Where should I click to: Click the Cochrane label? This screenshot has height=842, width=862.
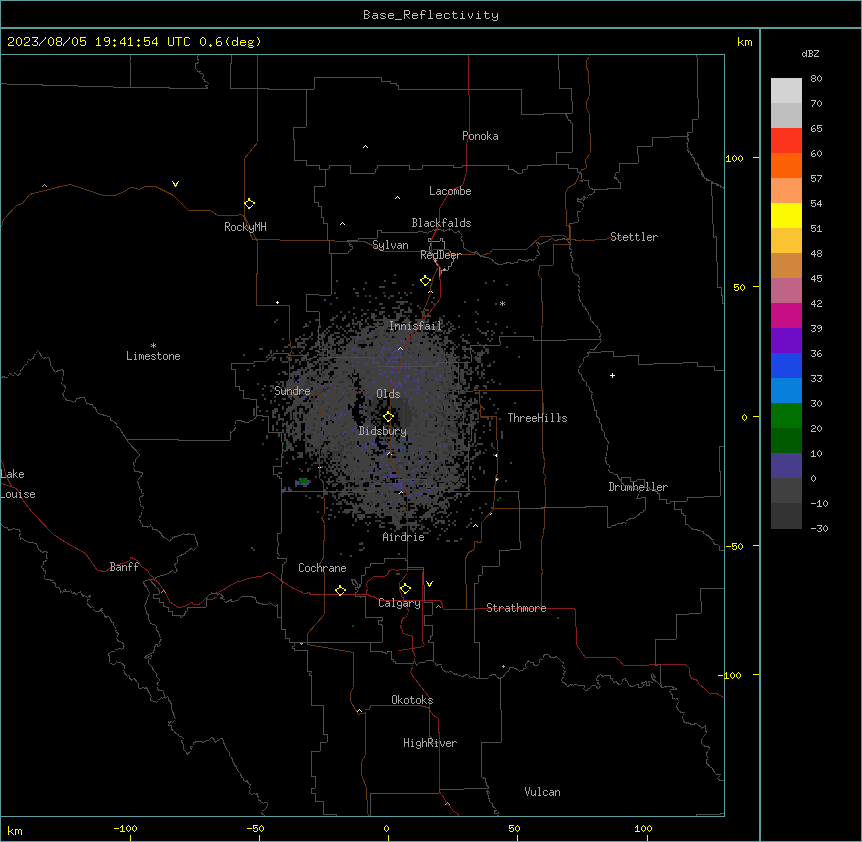coord(322,568)
